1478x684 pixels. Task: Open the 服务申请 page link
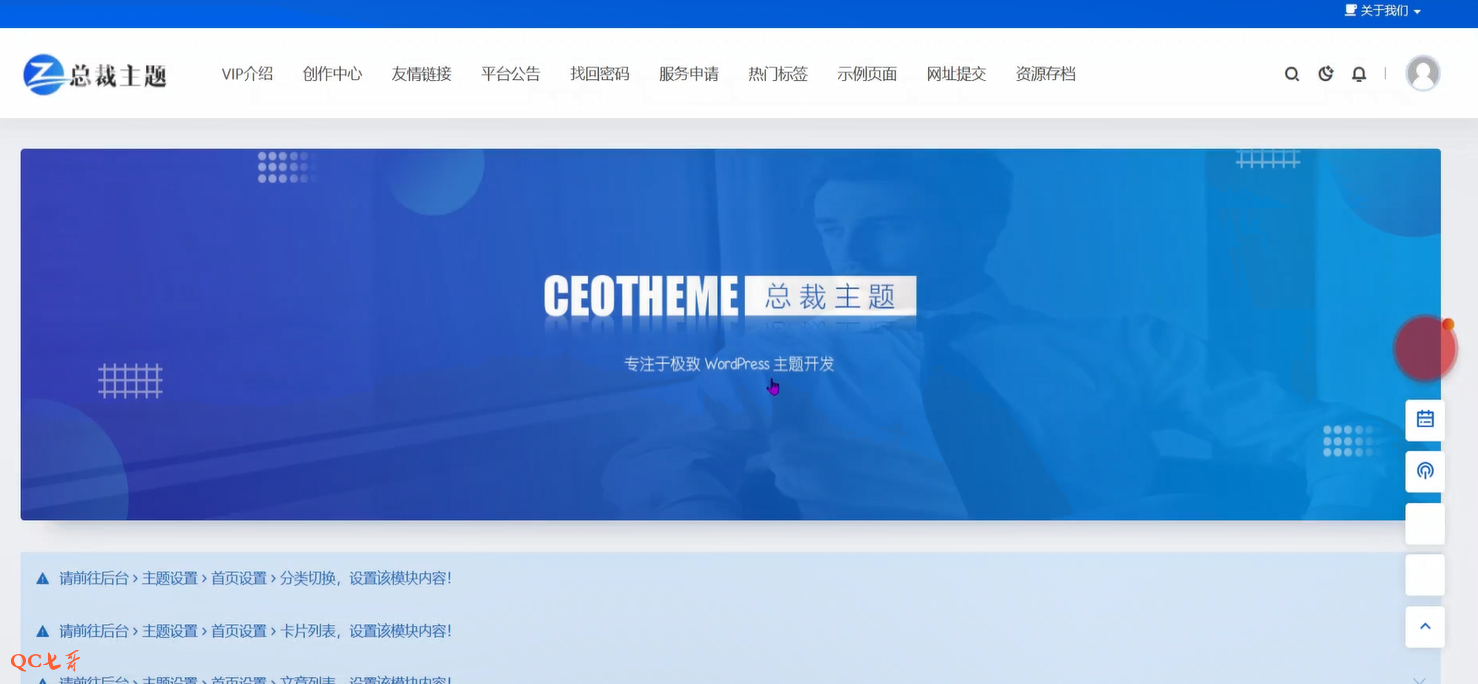click(x=688, y=74)
